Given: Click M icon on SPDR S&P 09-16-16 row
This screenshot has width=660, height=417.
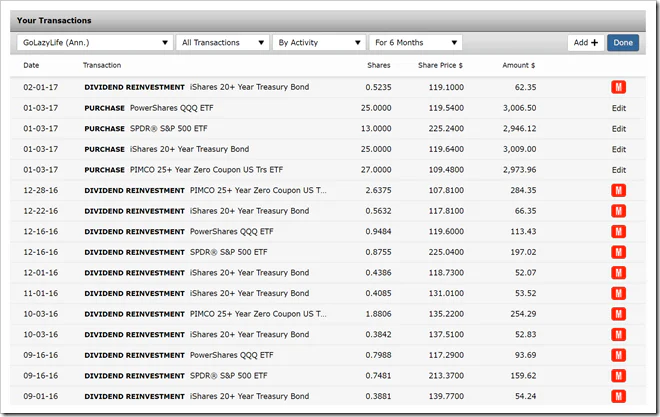Looking at the screenshot, I should (x=618, y=376).
